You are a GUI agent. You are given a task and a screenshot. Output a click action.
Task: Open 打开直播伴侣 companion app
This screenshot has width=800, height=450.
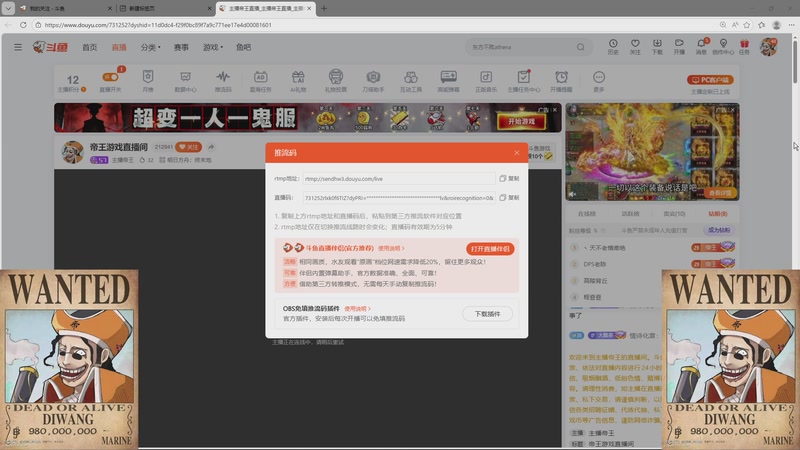click(490, 249)
